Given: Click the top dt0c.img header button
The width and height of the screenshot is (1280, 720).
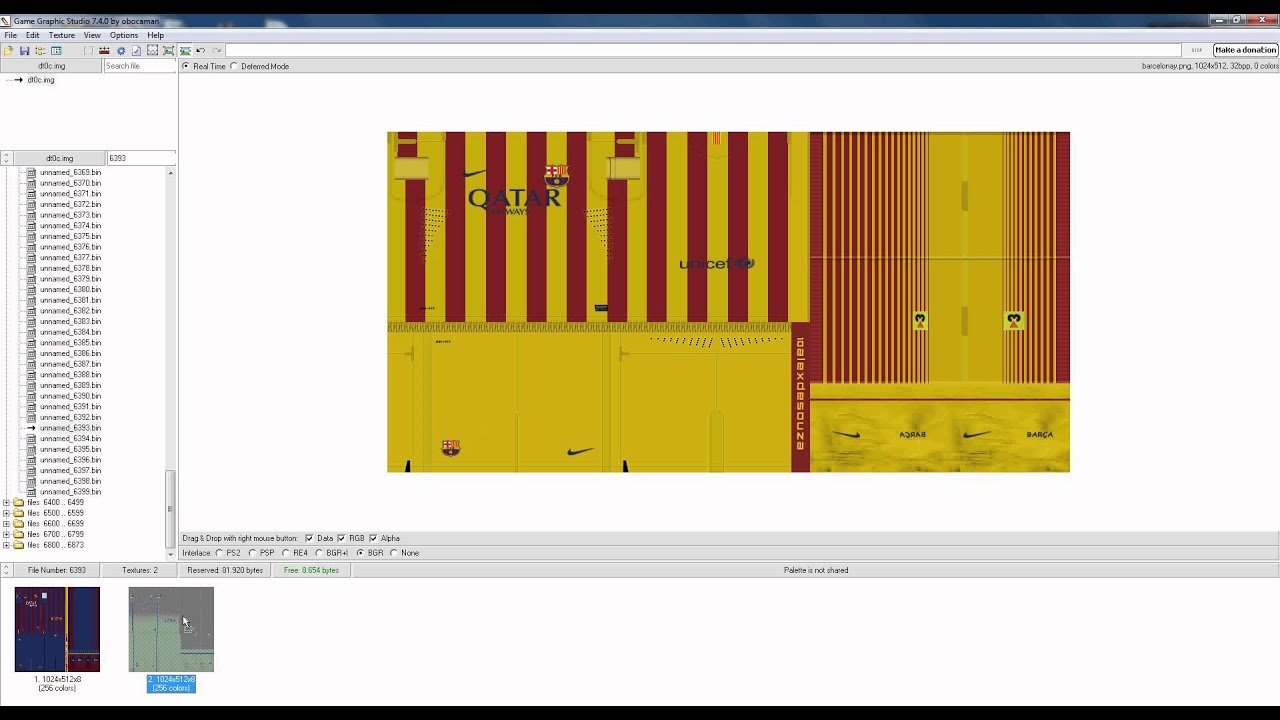Looking at the screenshot, I should click(51, 66).
